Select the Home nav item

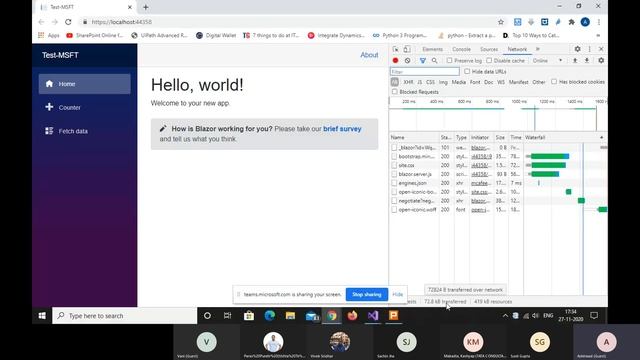tap(84, 84)
